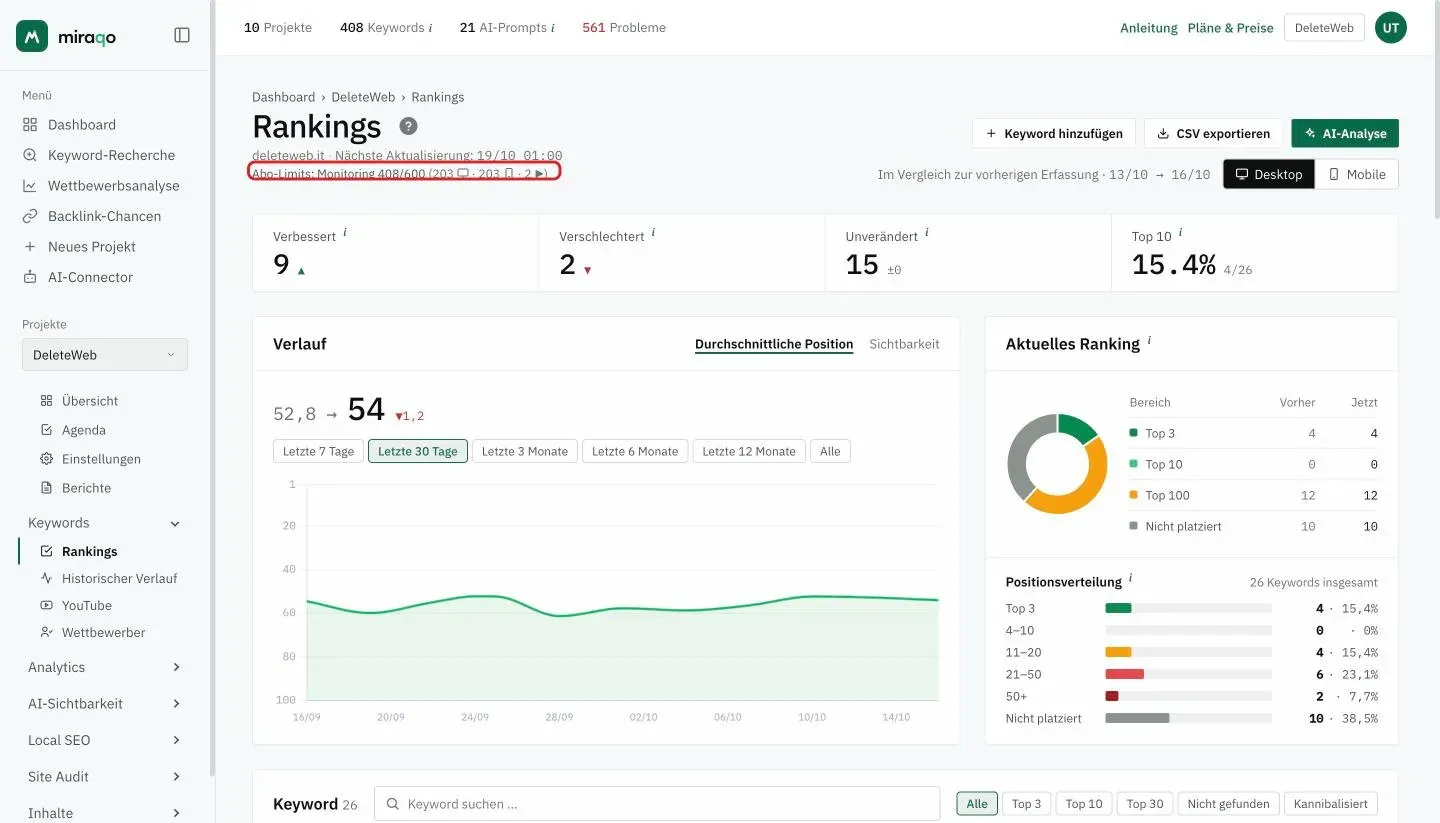1440x823 pixels.
Task: Click the Keyword hinzufügen button
Action: point(1054,133)
